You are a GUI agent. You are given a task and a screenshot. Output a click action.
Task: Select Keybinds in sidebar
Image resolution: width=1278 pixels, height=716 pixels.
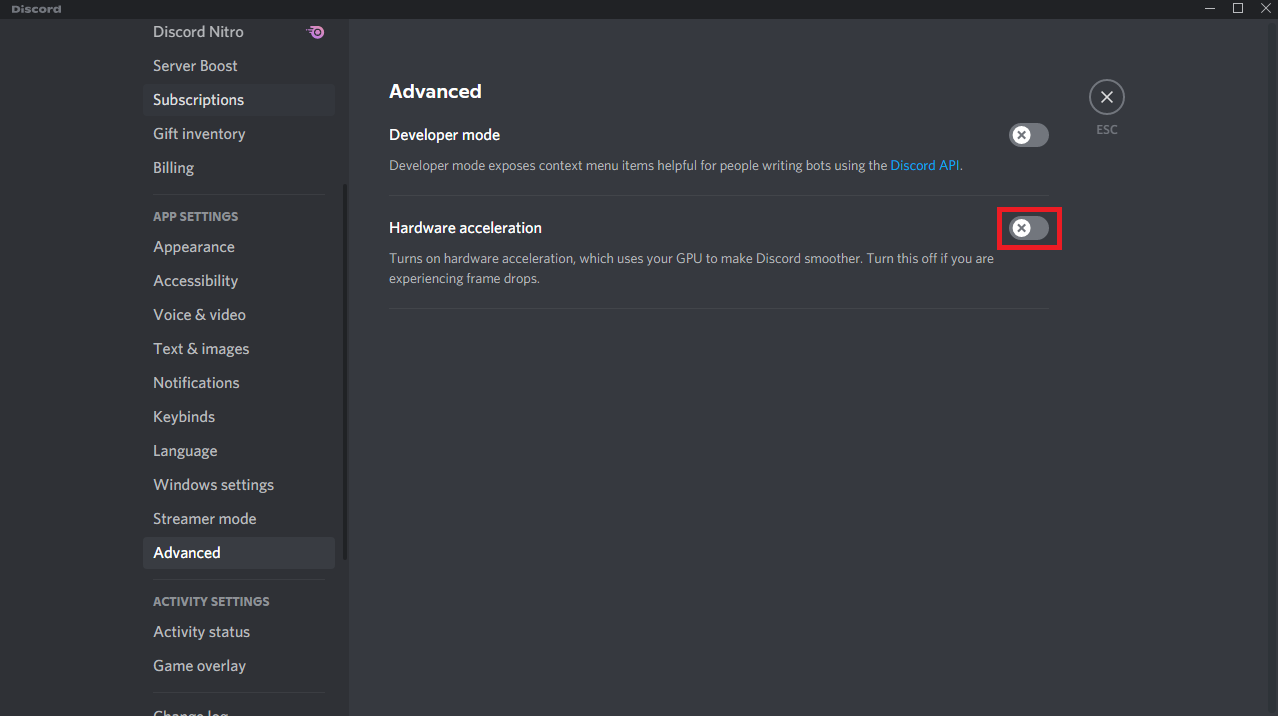coord(184,417)
